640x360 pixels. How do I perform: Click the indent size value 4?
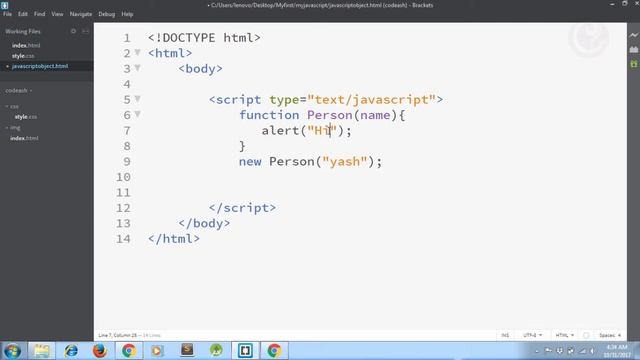tap(619, 335)
